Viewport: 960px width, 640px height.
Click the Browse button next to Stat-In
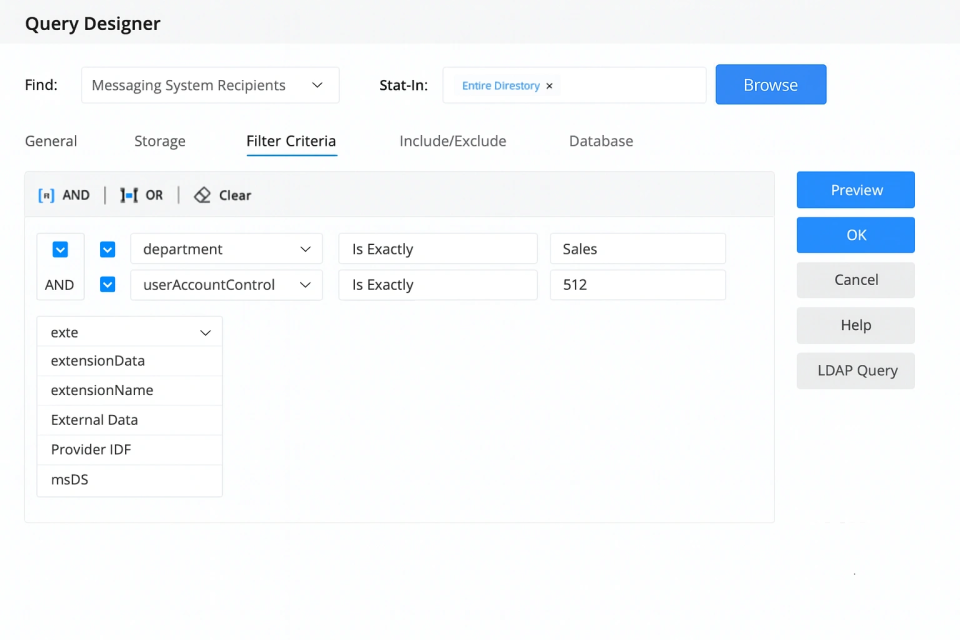coord(770,85)
